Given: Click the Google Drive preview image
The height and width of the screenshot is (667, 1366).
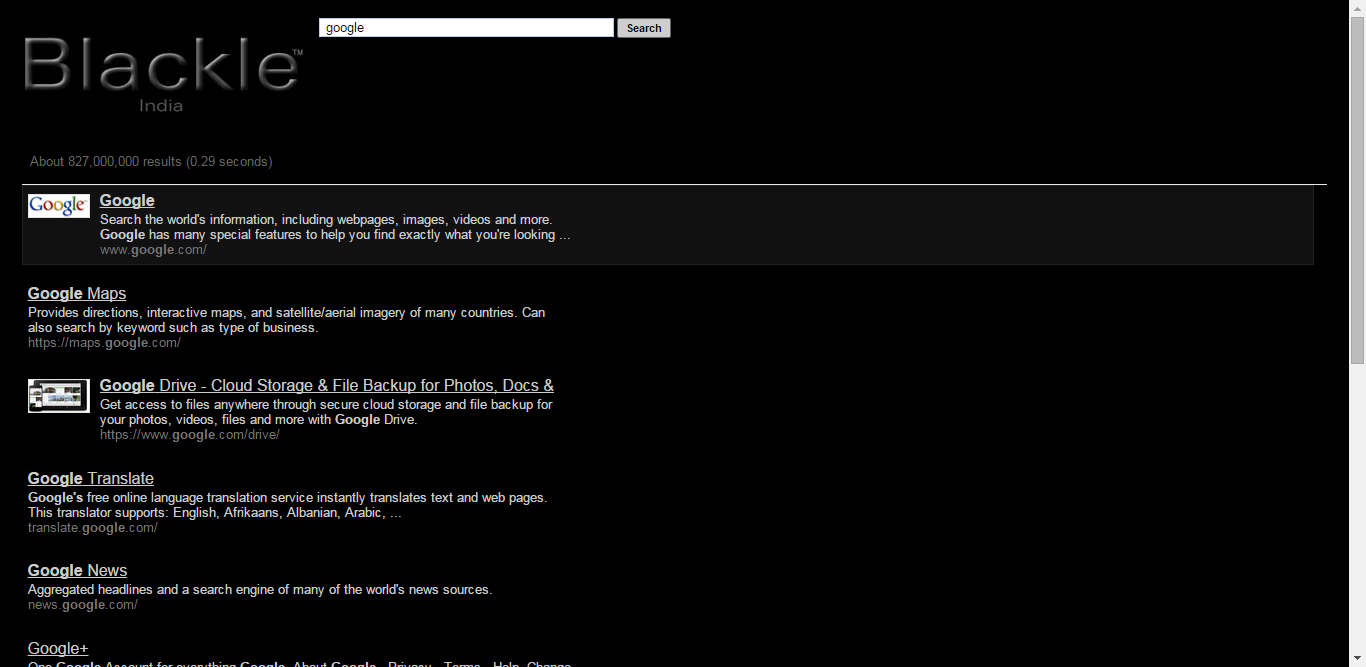Looking at the screenshot, I should 58,396.
